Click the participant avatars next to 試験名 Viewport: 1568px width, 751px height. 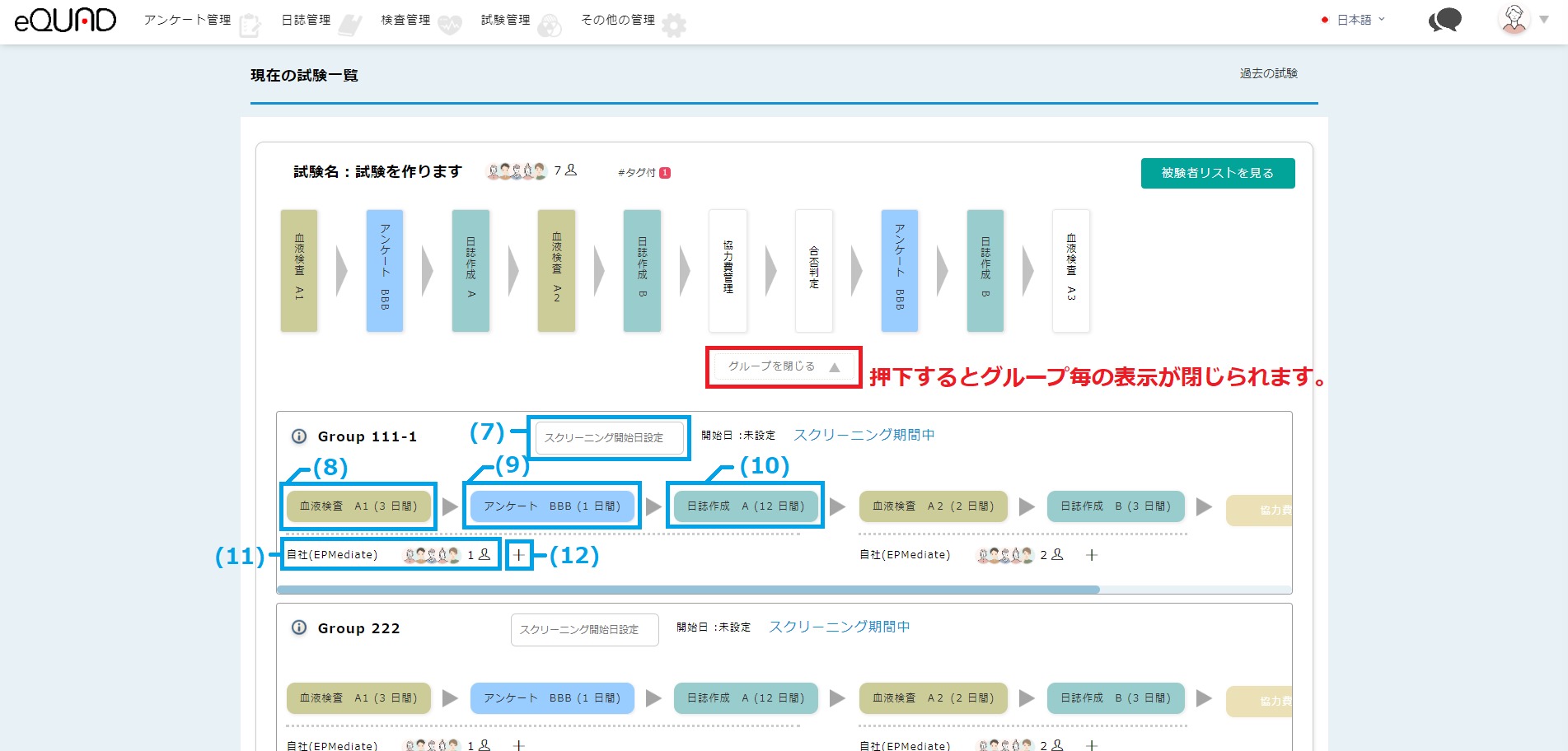(x=516, y=171)
